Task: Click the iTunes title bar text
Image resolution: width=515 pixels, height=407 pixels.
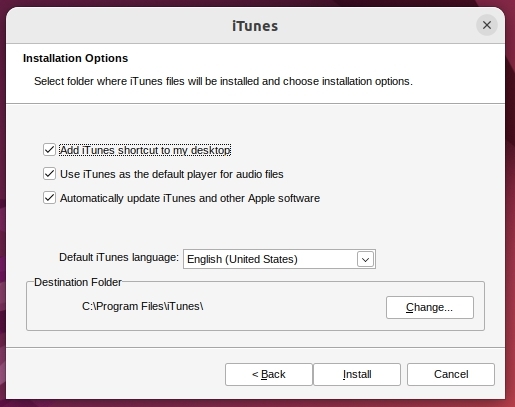Action: [x=255, y=26]
